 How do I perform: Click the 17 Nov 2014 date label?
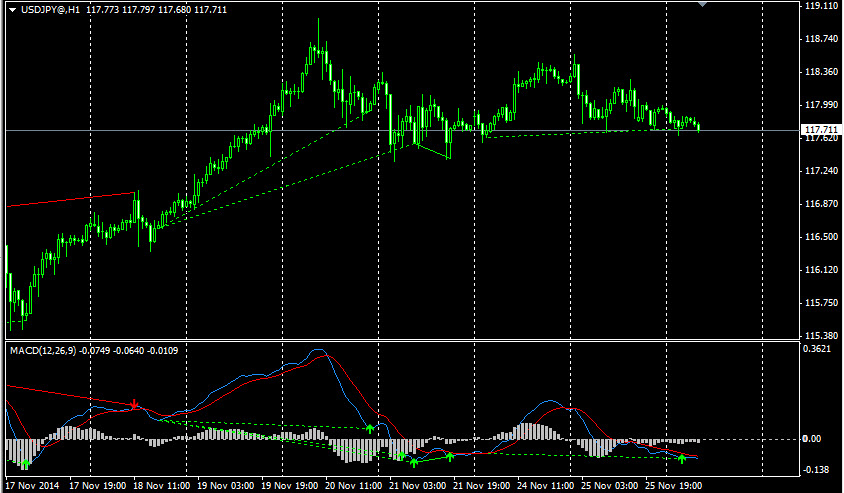click(x=32, y=485)
